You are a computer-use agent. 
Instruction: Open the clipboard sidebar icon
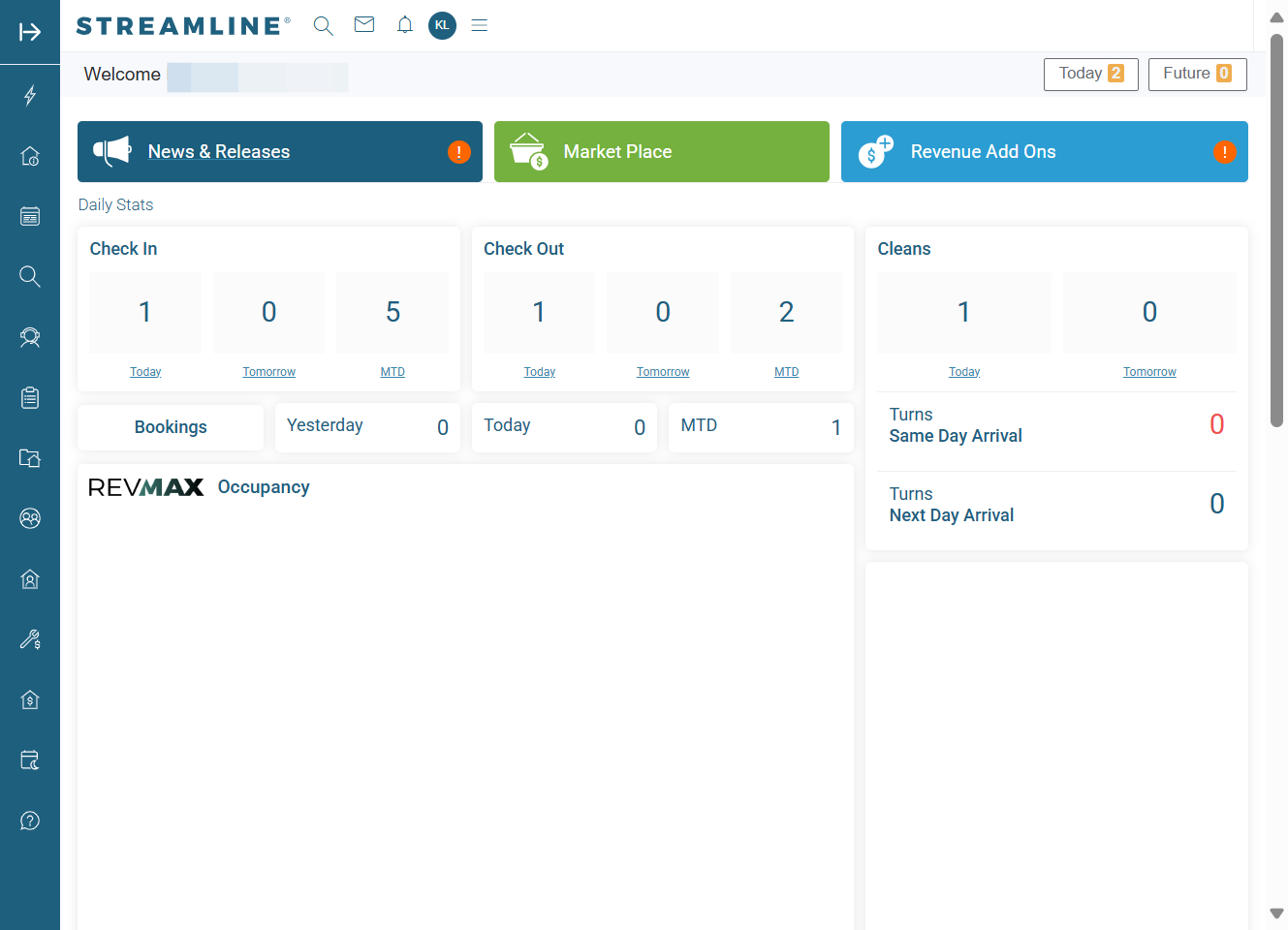(30, 397)
